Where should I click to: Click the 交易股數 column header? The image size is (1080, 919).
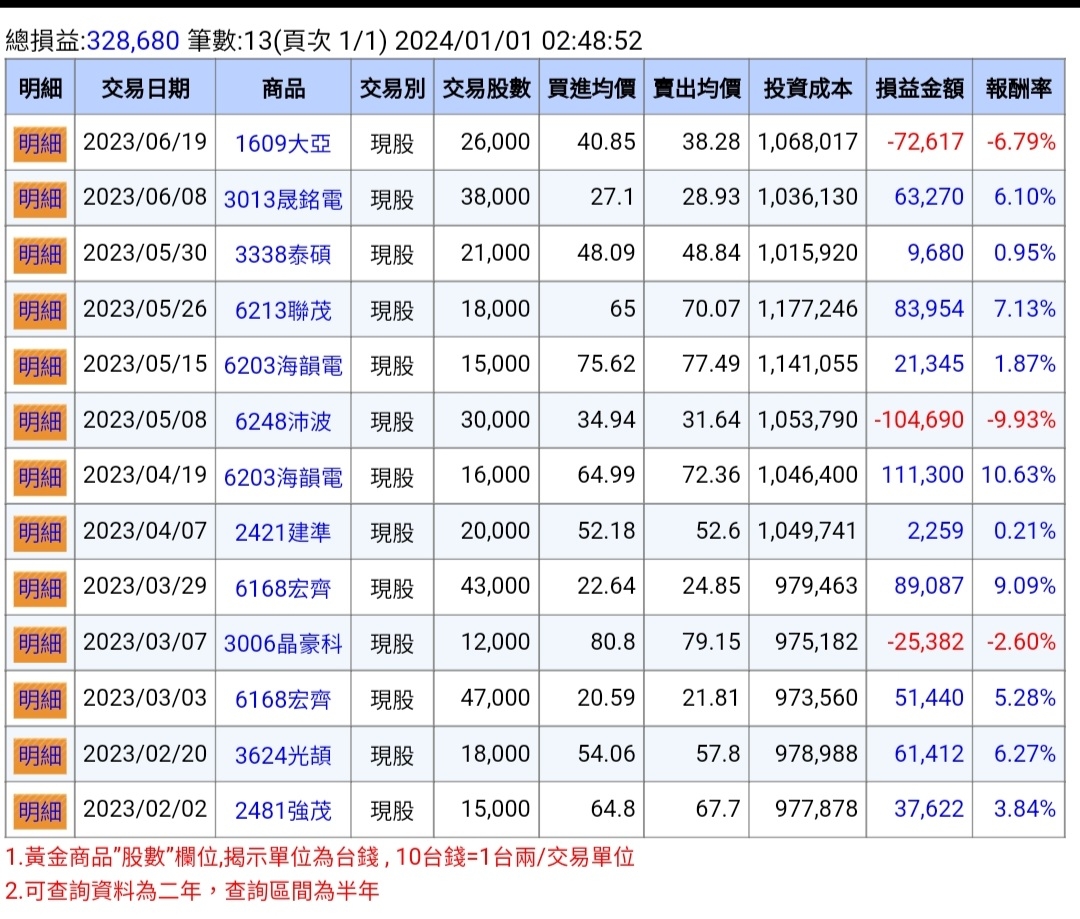487,87
